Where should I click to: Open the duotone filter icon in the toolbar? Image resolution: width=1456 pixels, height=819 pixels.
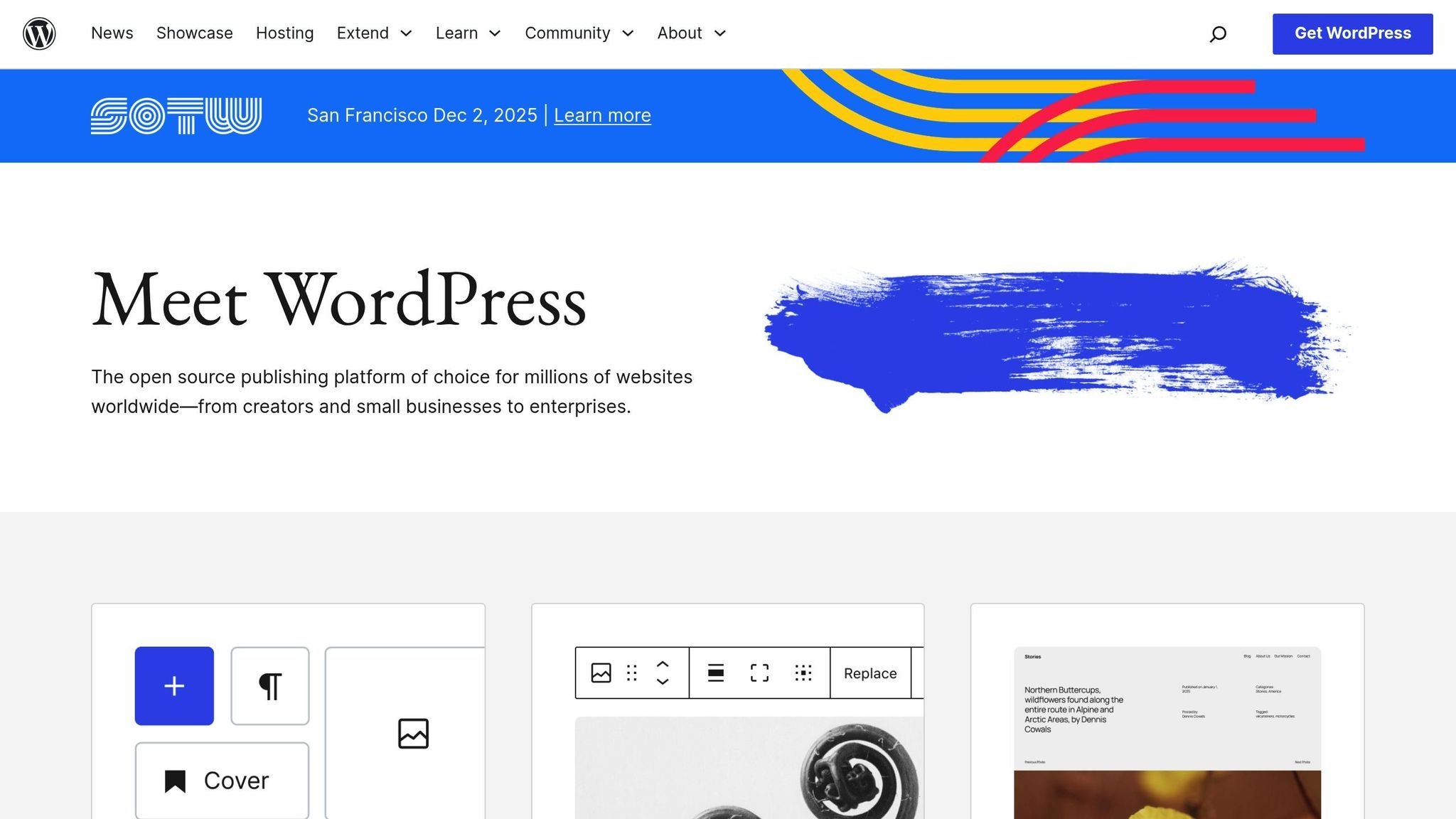point(802,673)
